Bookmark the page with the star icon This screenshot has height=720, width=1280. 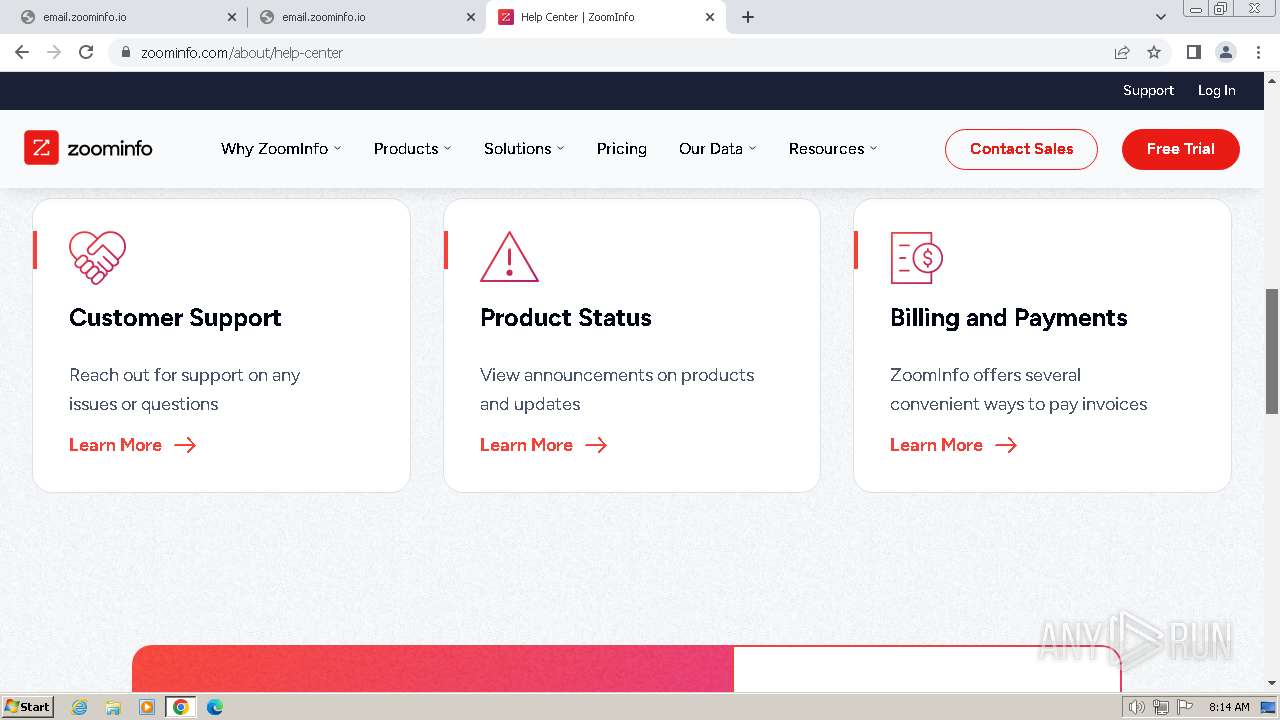coord(1154,52)
